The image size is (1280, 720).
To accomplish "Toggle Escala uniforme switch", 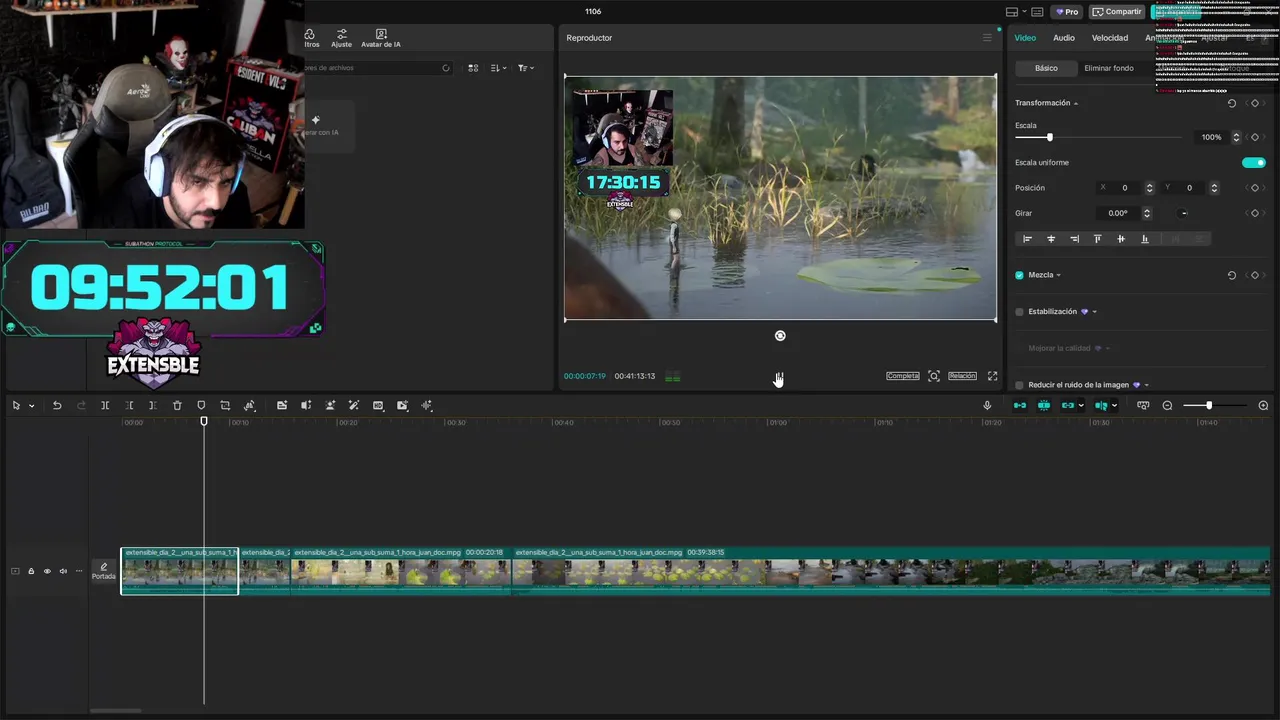I will [1254, 162].
